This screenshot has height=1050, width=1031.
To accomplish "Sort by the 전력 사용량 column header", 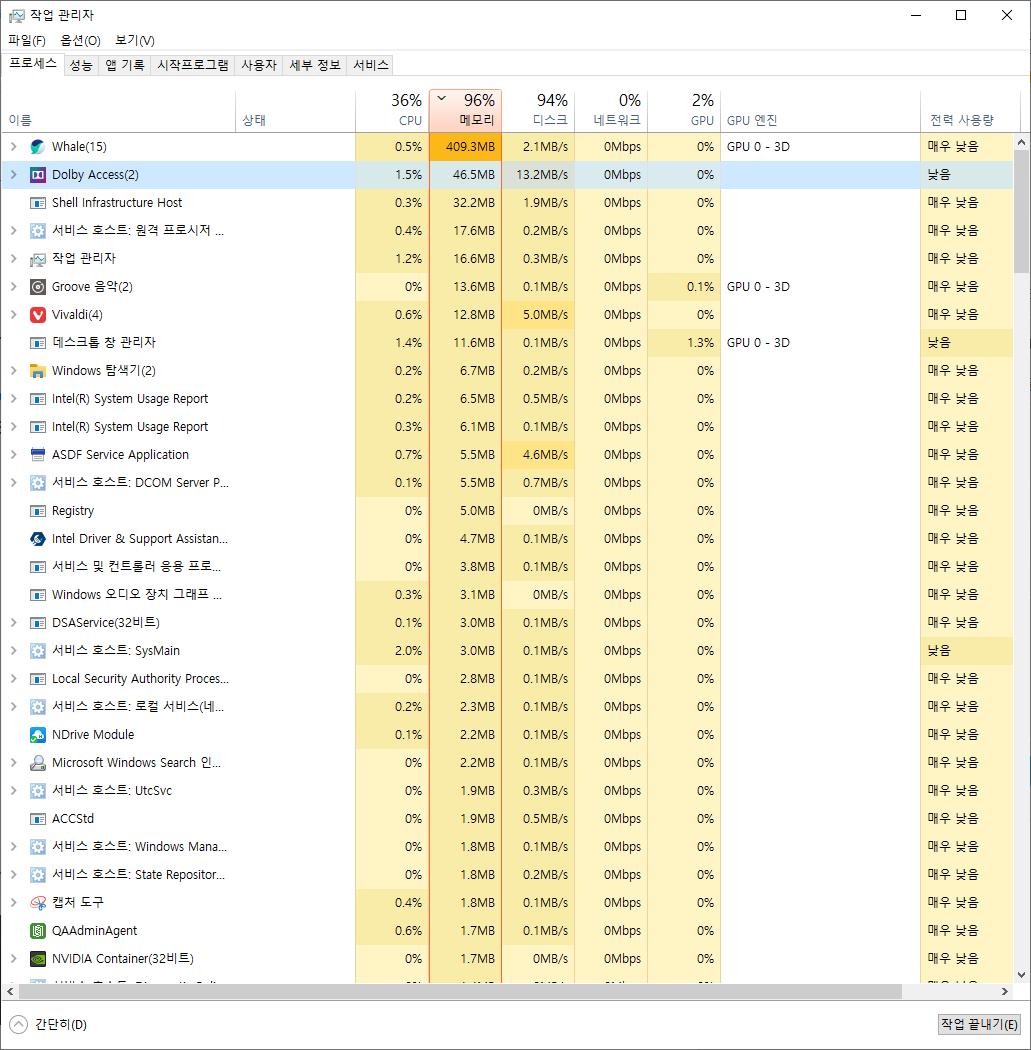I will coord(970,110).
